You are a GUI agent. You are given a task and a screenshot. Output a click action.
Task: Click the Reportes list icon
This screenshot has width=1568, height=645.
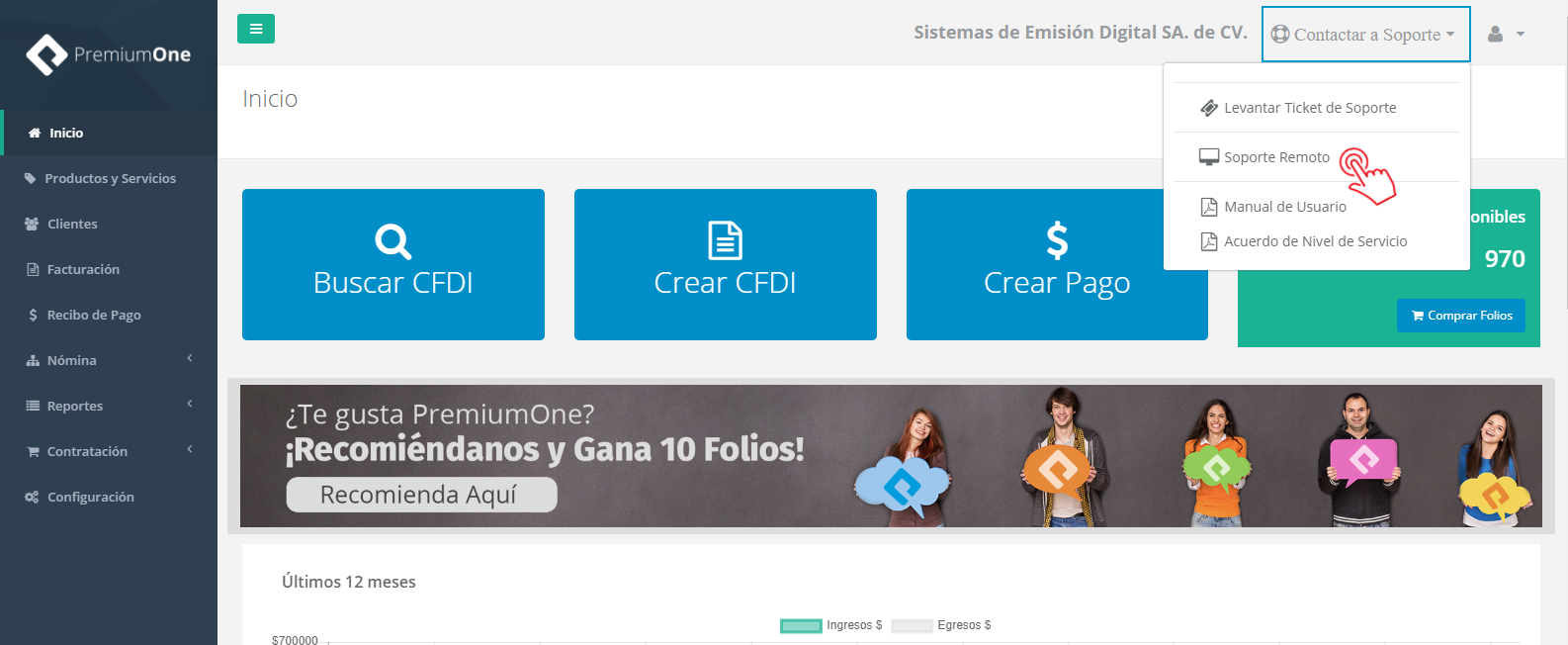[x=33, y=406]
